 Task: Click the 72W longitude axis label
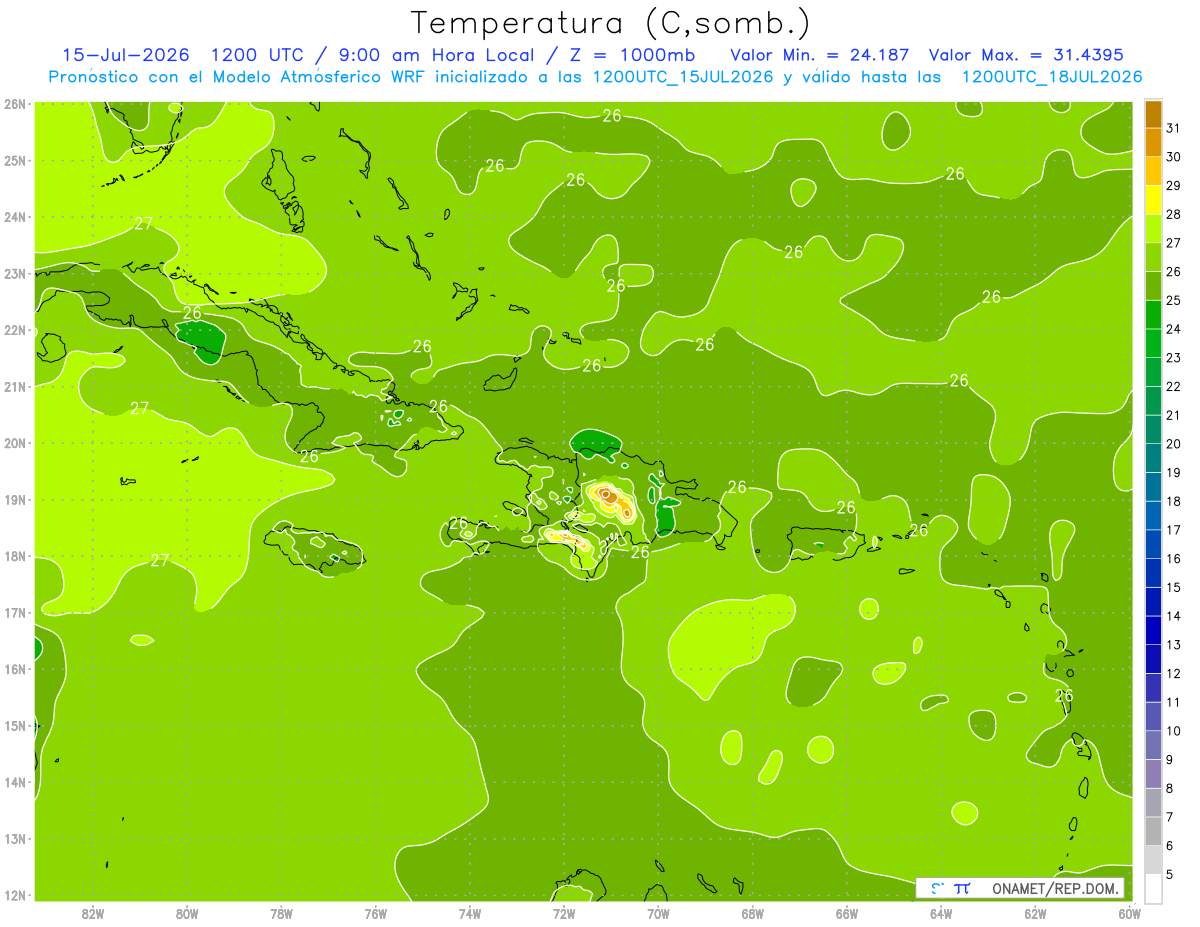pos(563,914)
